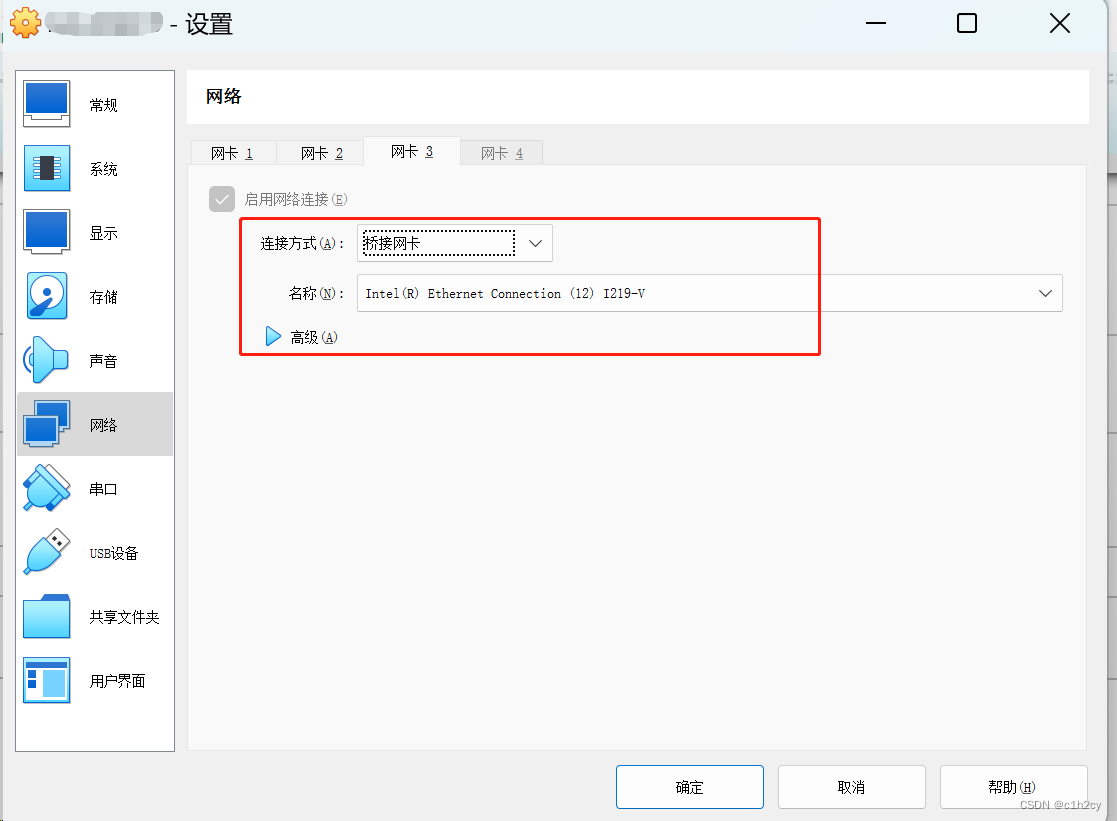This screenshot has height=821, width=1117.
Task: Click the 常规 label in sidebar
Action: click(103, 105)
